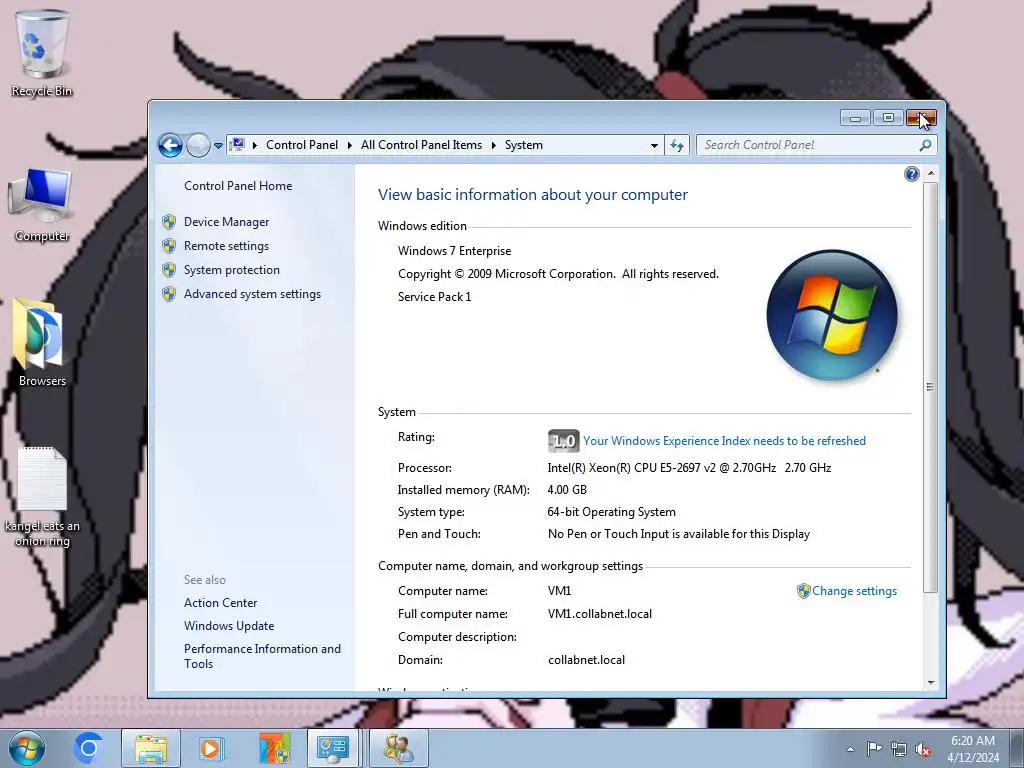
Task: Open the Windows Start button
Action: click(27, 748)
